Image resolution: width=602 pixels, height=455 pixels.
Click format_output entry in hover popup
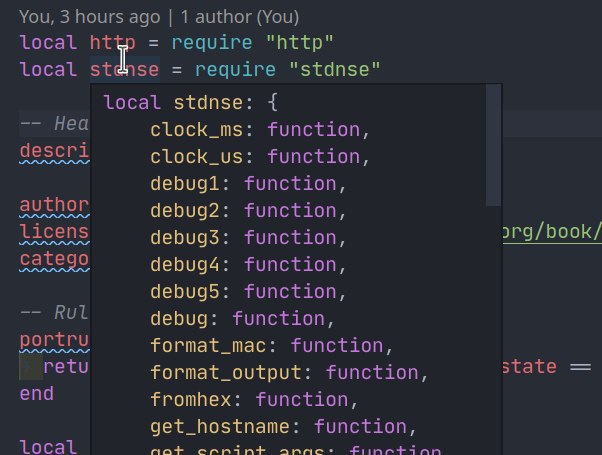[289, 372]
